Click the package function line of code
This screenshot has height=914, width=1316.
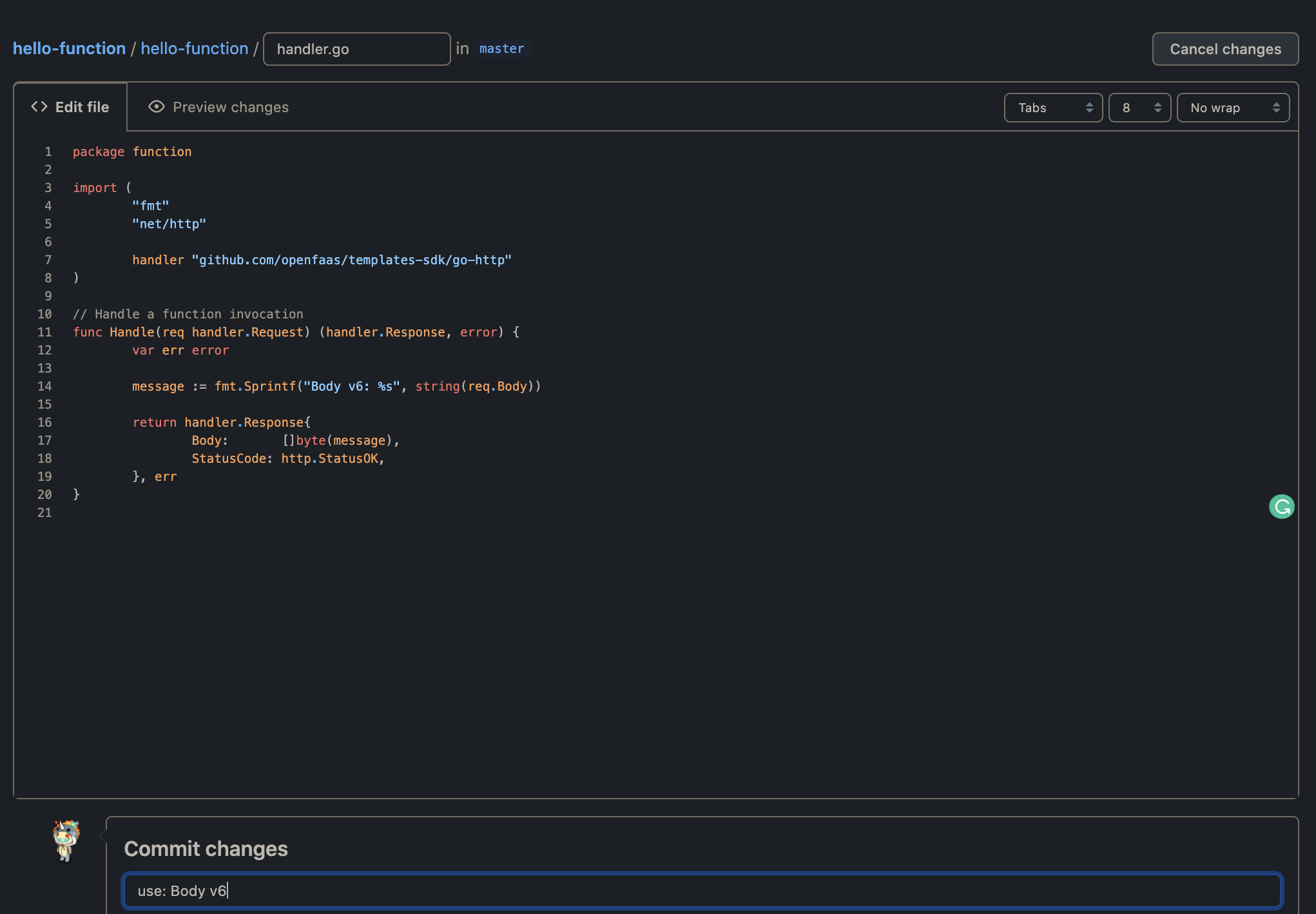(132, 152)
